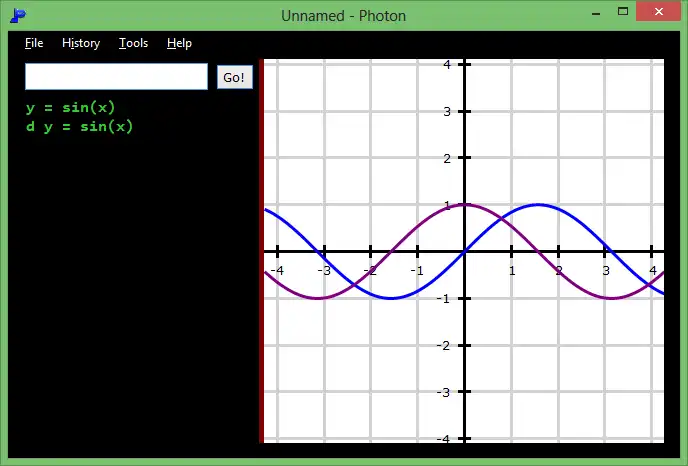Select the 'y = sin(x)' history entry
The width and height of the screenshot is (688, 466).
70,108
